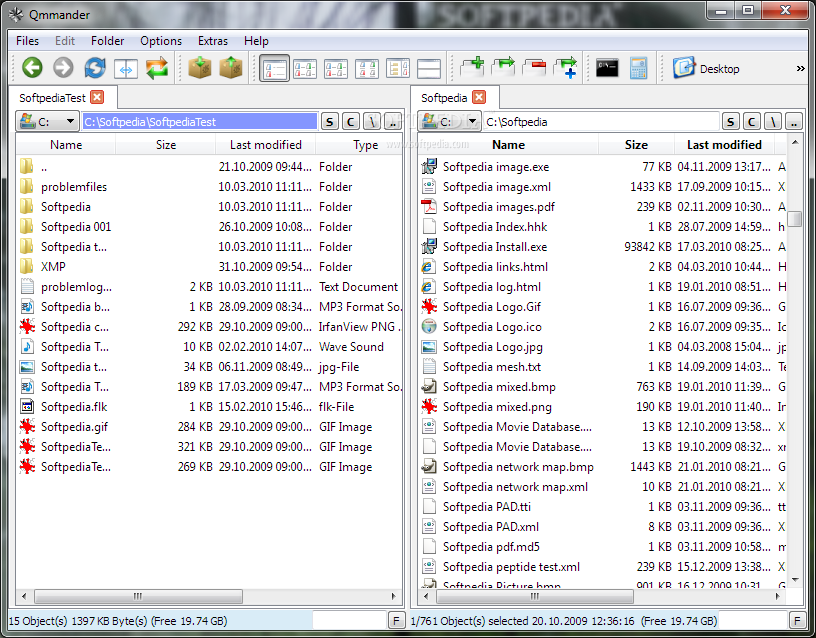Select the first detailed list view icon
Image resolution: width=816 pixels, height=638 pixels.
(275, 69)
